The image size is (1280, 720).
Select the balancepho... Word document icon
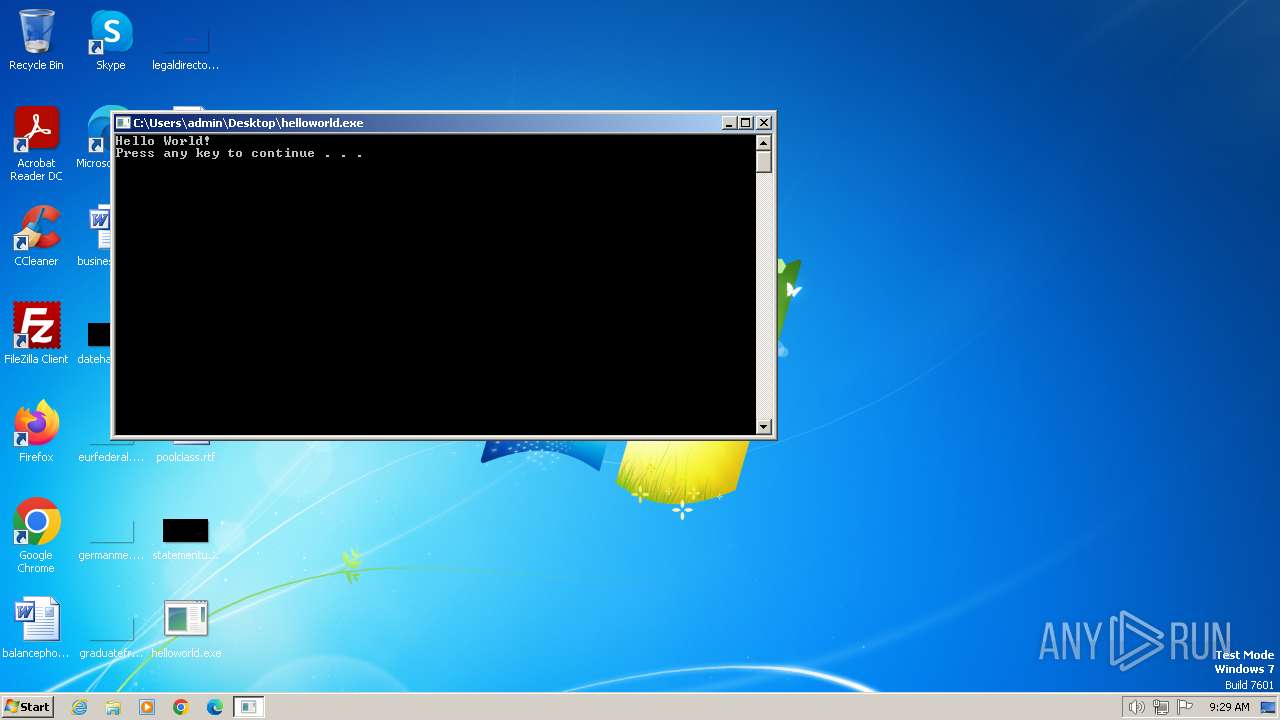[36, 628]
